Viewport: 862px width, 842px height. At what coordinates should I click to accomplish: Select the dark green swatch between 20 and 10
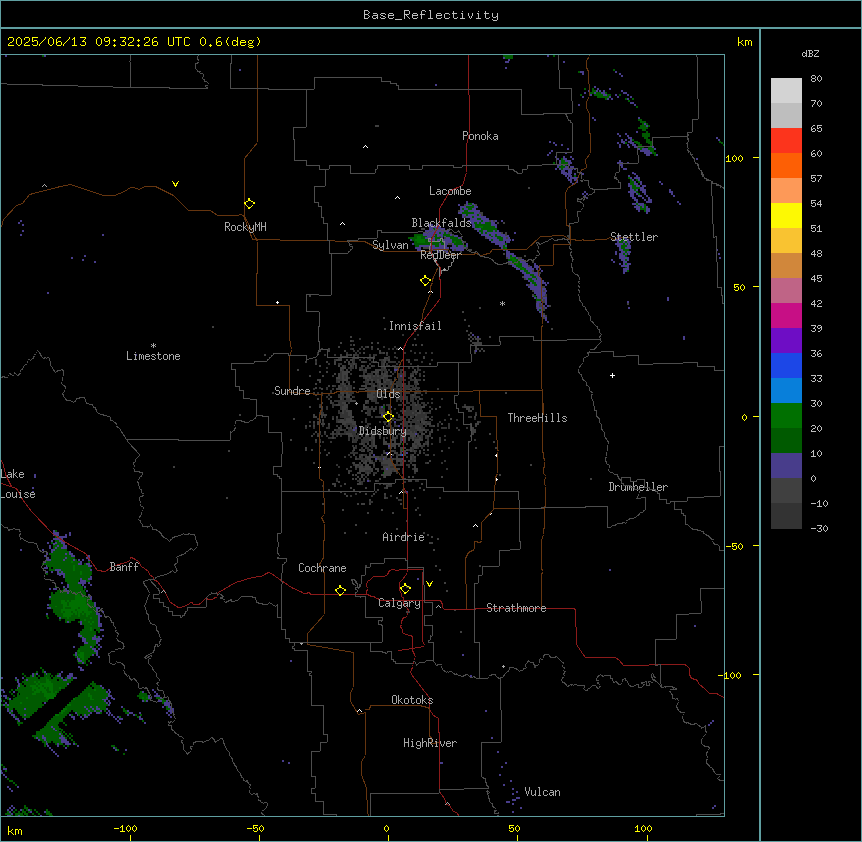pyautogui.click(x=786, y=441)
